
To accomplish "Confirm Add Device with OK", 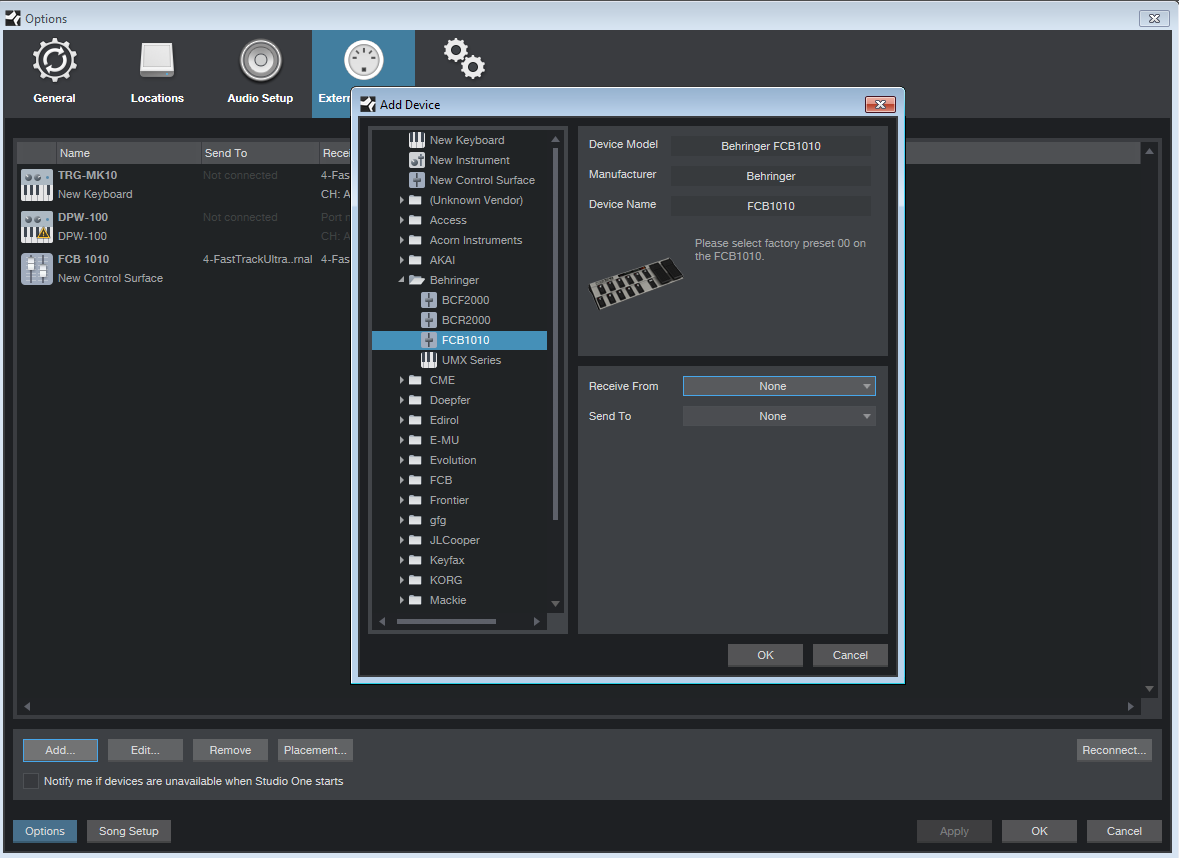I will pos(765,655).
